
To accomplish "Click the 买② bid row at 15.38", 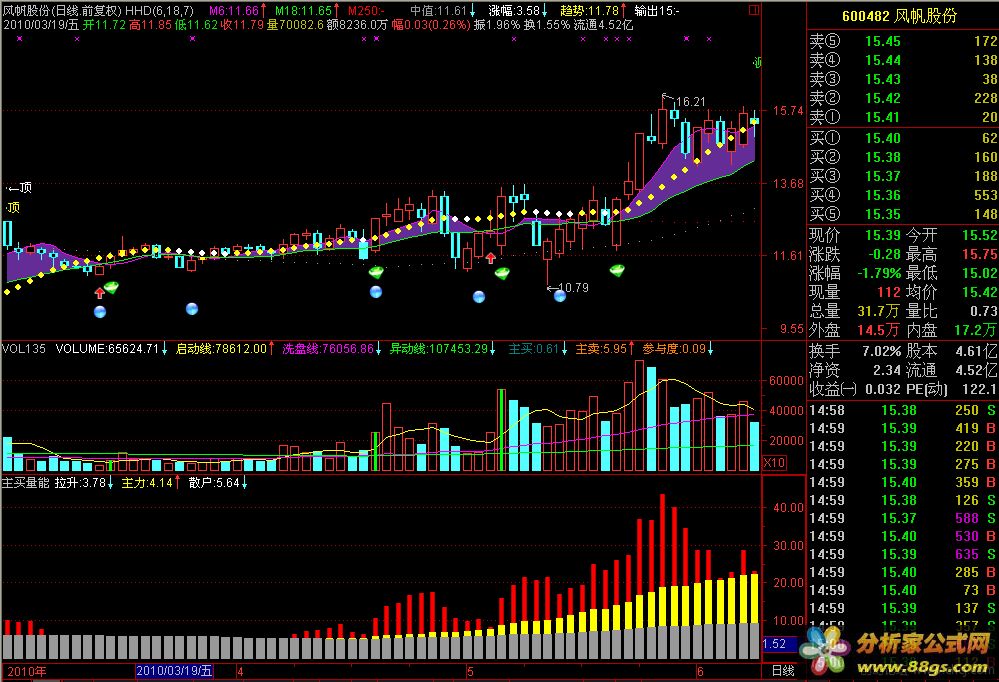I will pyautogui.click(x=903, y=157).
